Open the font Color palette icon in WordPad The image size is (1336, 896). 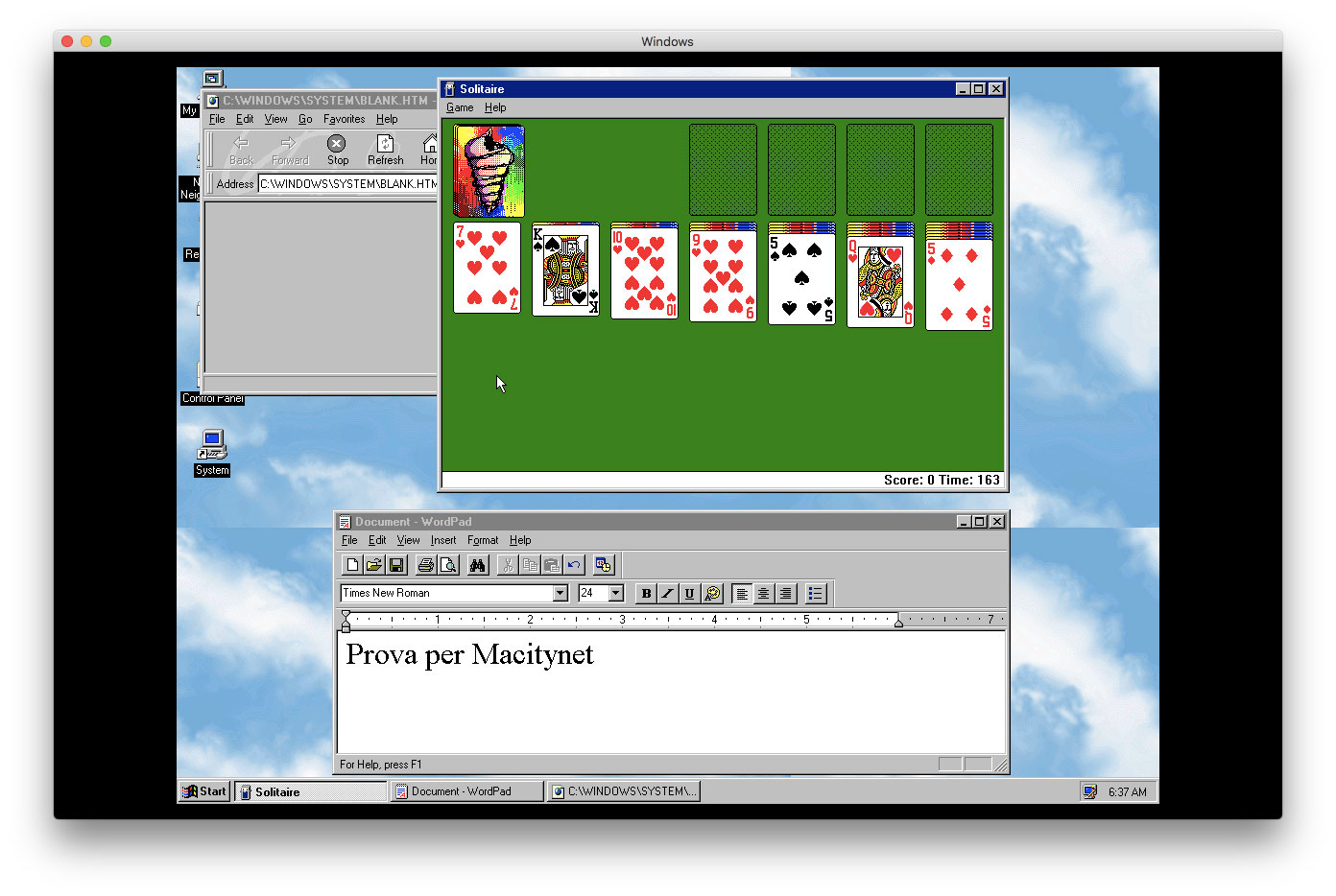pos(712,594)
